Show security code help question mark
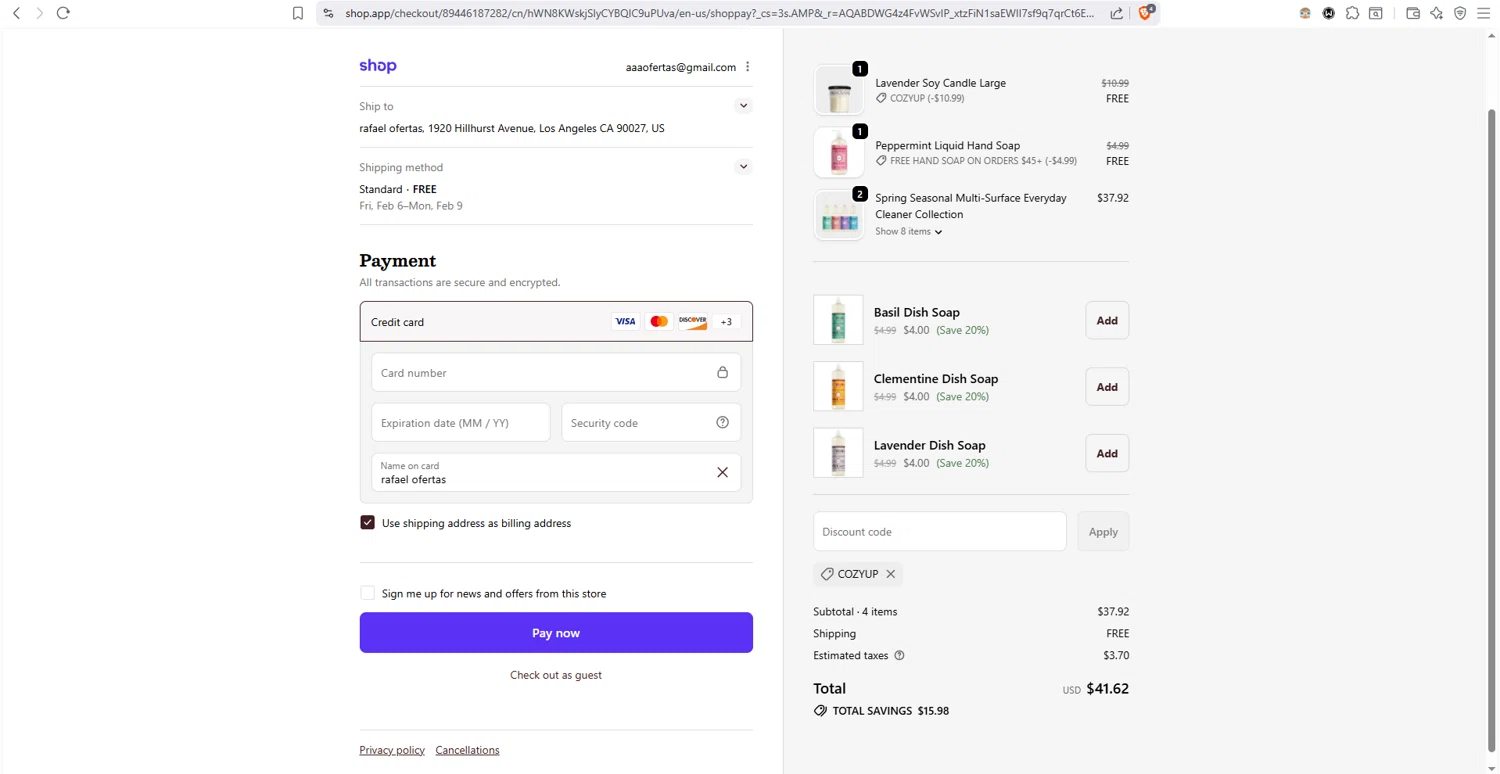Image resolution: width=1500 pixels, height=774 pixels. coord(722,422)
